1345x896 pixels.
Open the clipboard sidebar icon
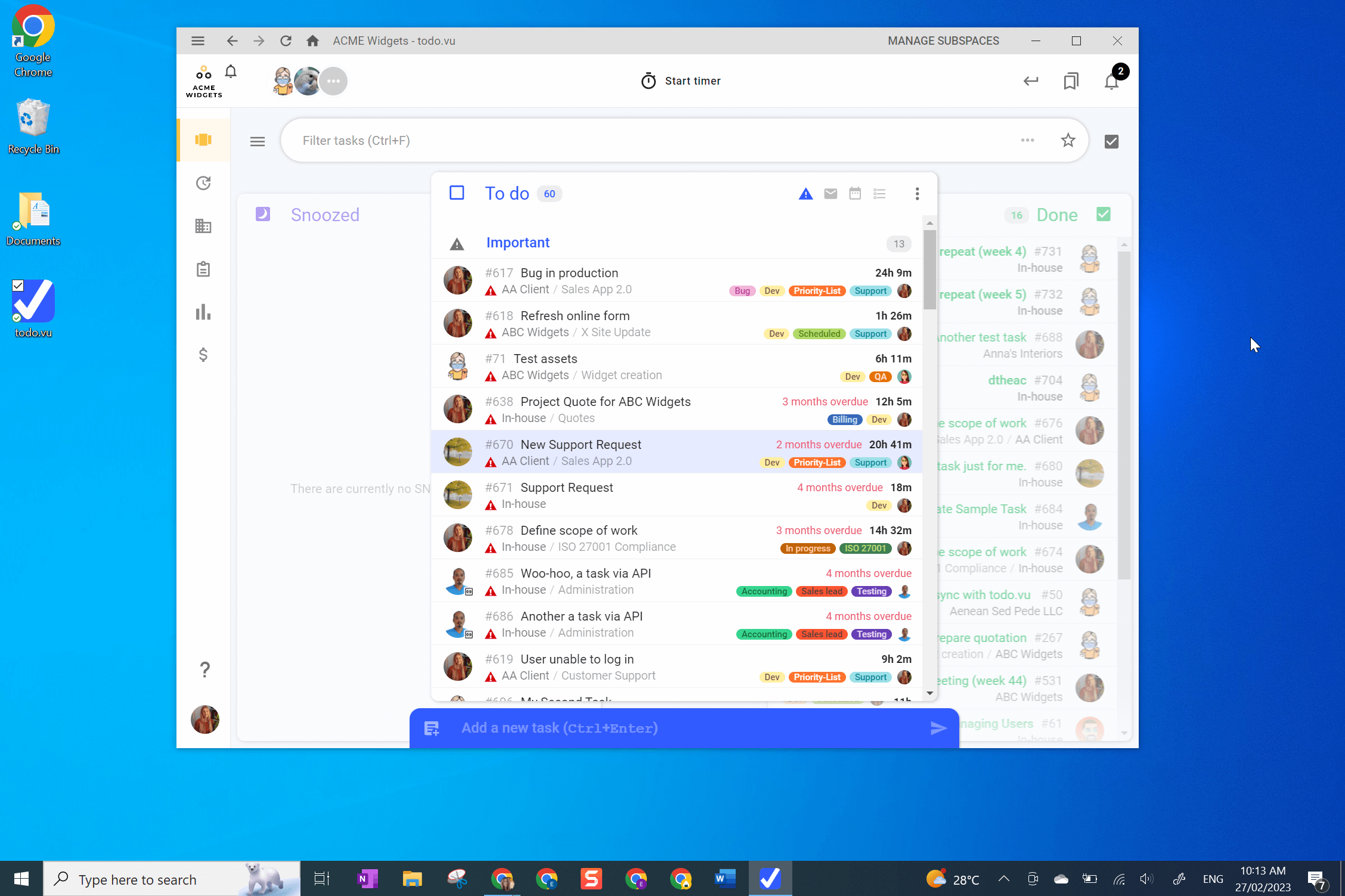(203, 269)
